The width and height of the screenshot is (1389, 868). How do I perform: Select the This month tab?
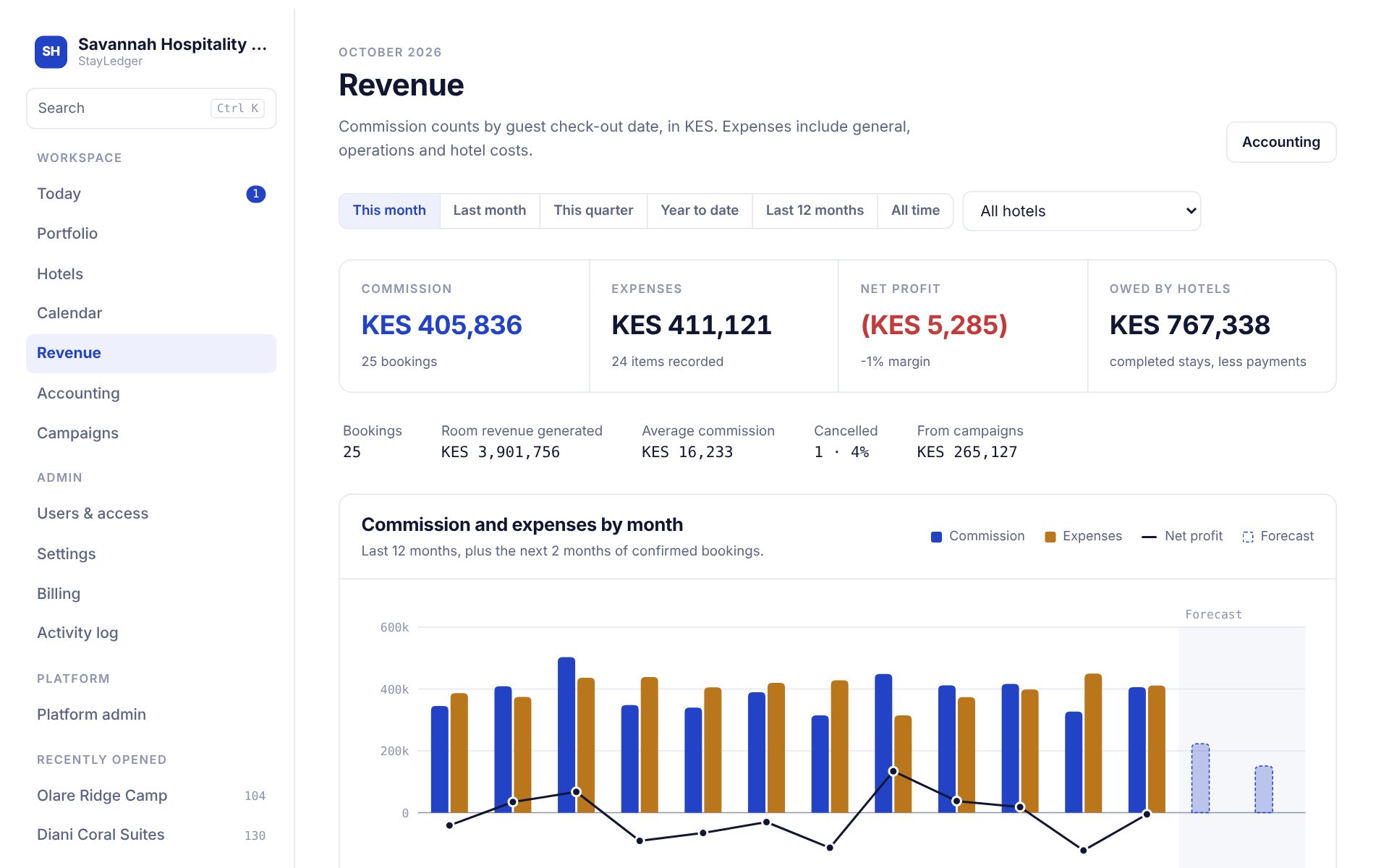coord(389,210)
